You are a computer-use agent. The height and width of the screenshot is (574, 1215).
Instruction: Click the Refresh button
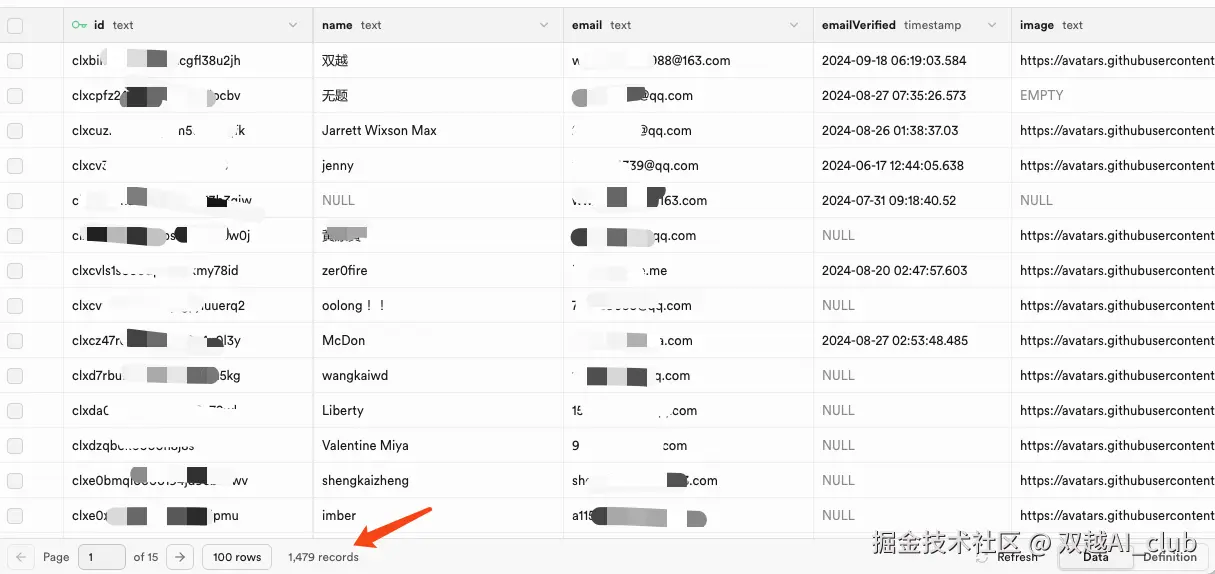(1017, 557)
